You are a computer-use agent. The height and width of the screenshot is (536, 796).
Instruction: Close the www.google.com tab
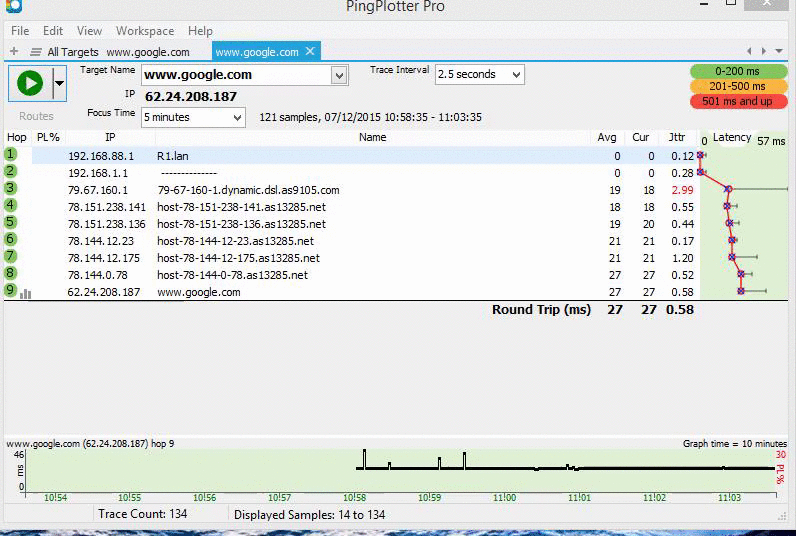(x=310, y=51)
